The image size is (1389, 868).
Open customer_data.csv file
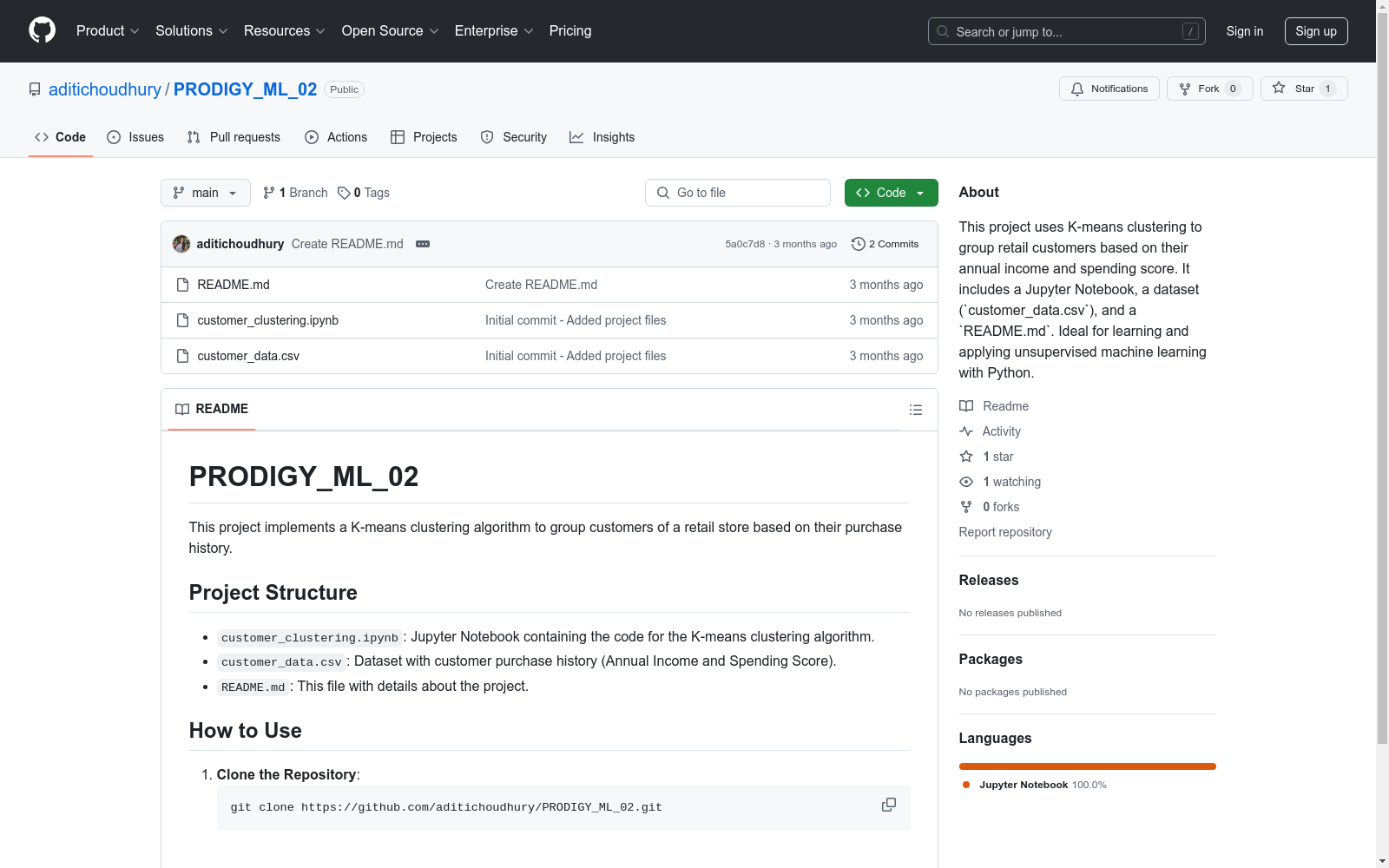pos(248,356)
